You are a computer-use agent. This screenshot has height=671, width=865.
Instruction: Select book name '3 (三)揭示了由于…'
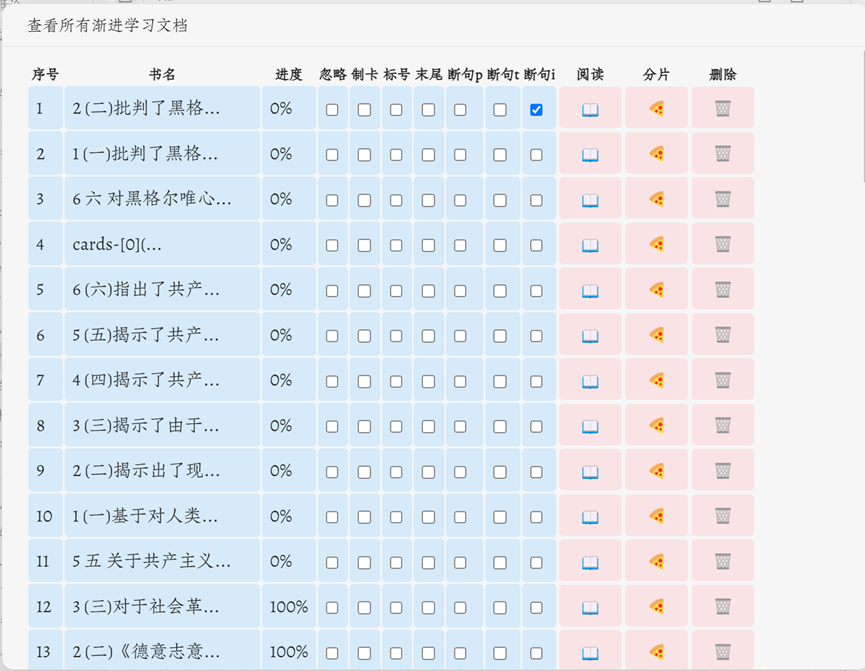(x=162, y=425)
